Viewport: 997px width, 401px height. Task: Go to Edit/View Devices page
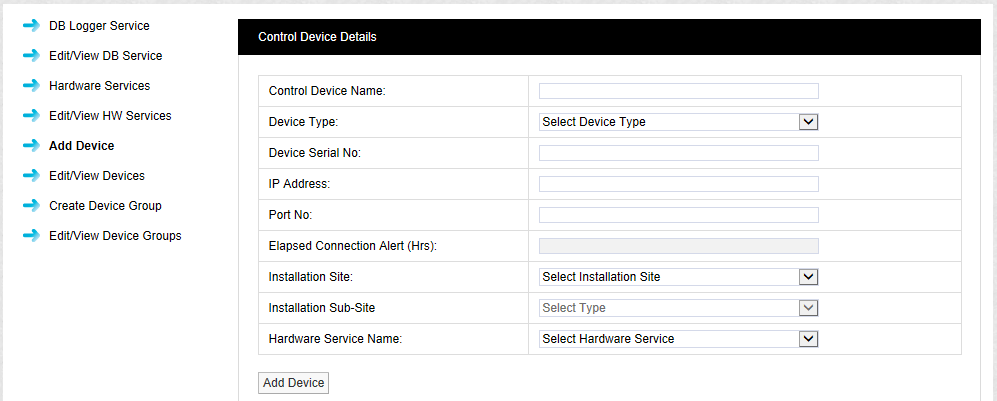[x=97, y=176]
